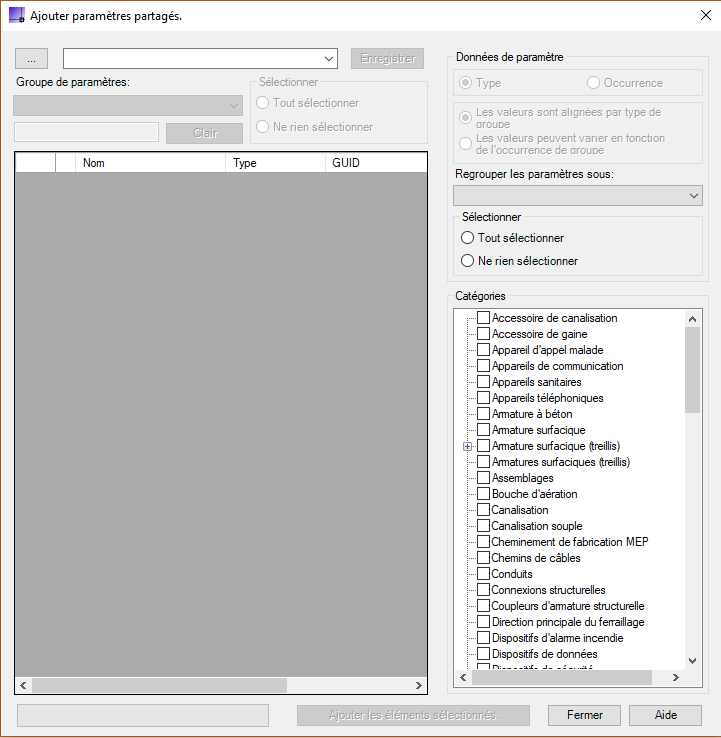Click the Fermer button
The image size is (721, 738).
pos(584,715)
